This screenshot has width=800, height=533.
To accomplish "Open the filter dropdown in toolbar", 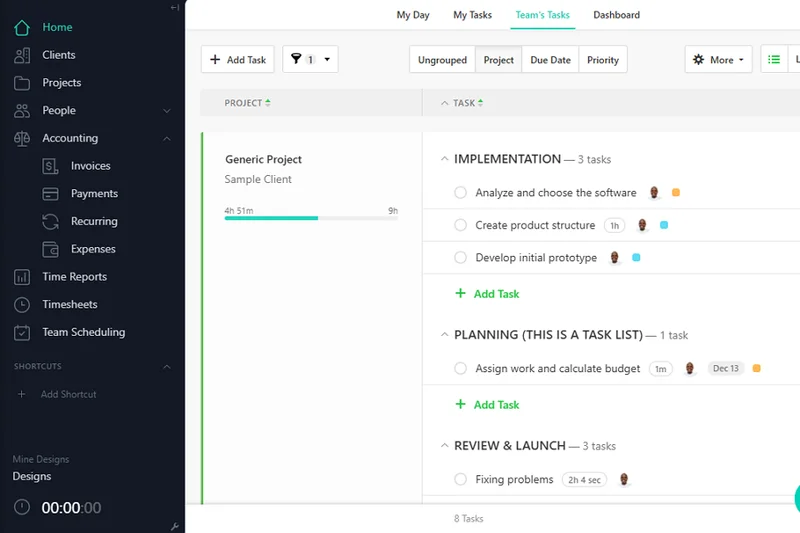I will [x=310, y=60].
